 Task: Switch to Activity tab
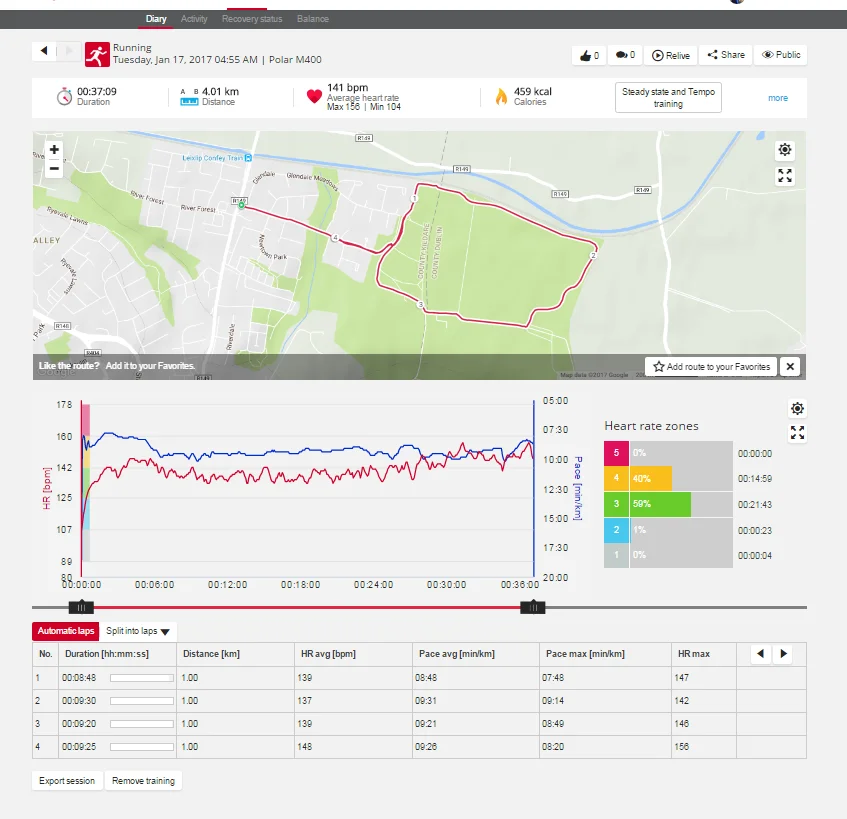coord(194,19)
